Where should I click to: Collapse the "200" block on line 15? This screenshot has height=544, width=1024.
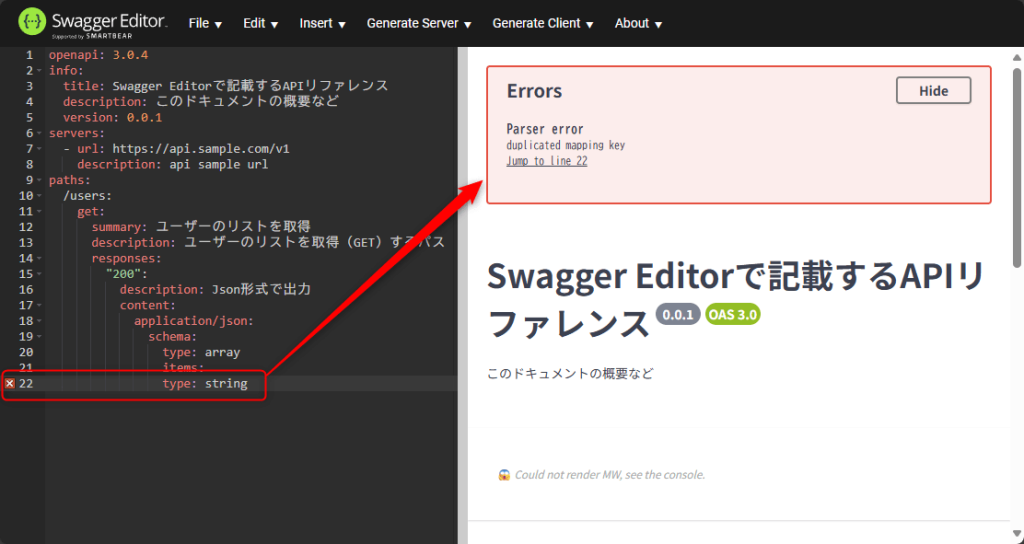pyautogui.click(x=39, y=274)
